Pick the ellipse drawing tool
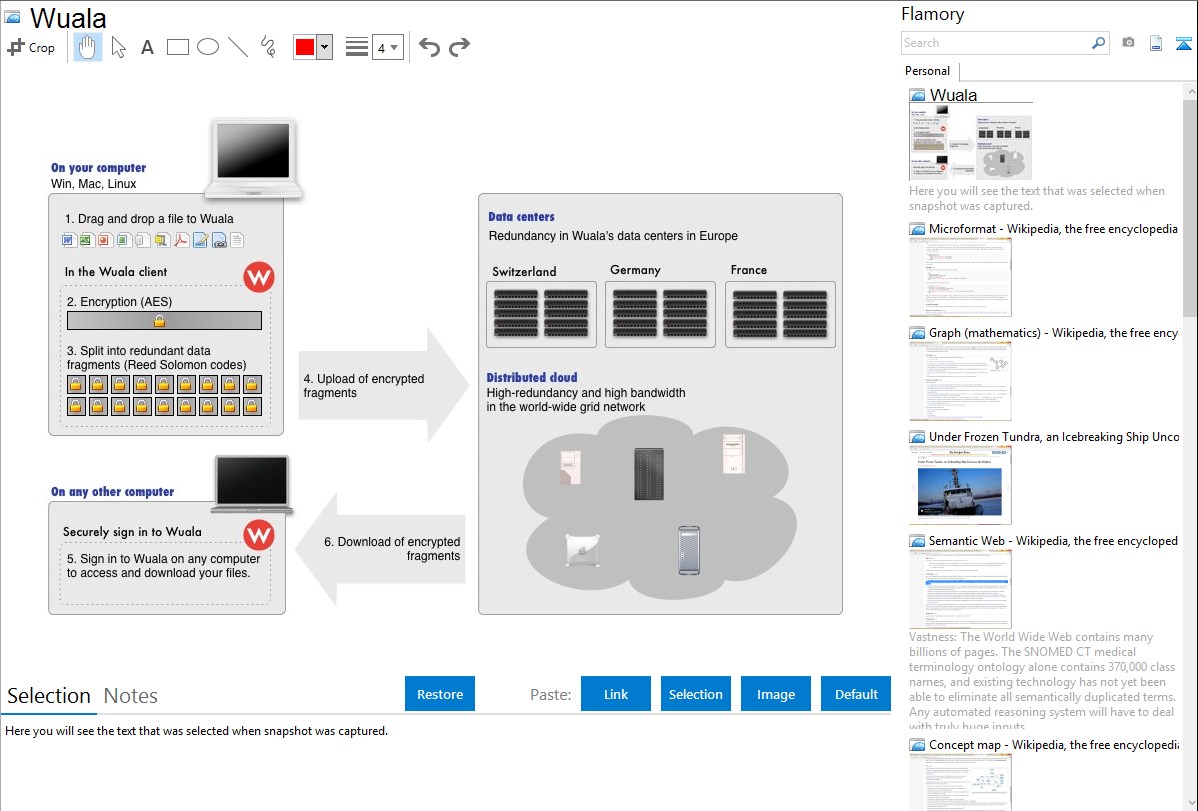The width and height of the screenshot is (1198, 811). point(208,47)
